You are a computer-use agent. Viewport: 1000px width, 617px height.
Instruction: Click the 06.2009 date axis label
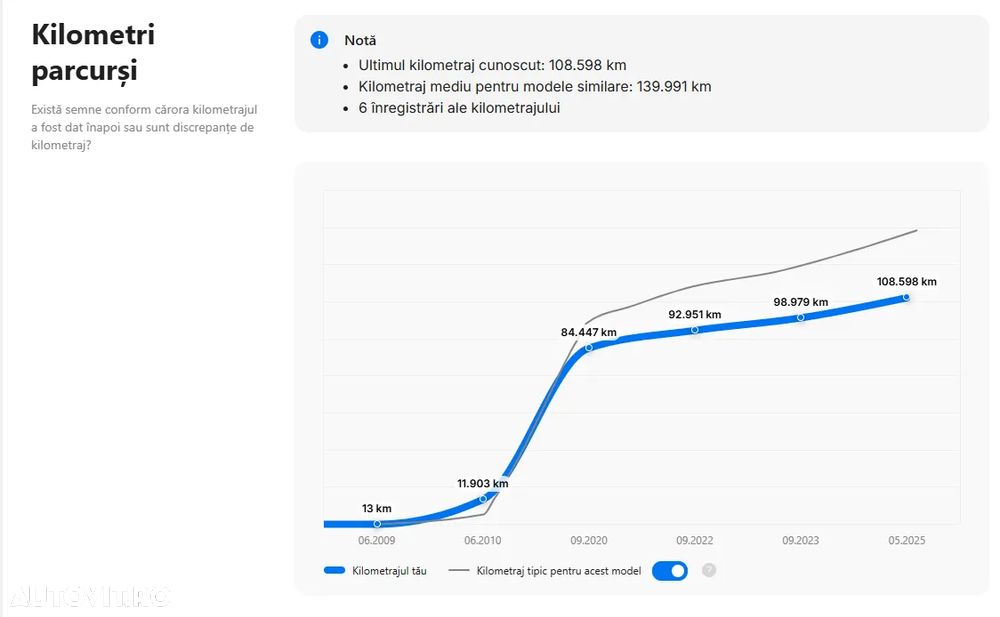pos(377,541)
